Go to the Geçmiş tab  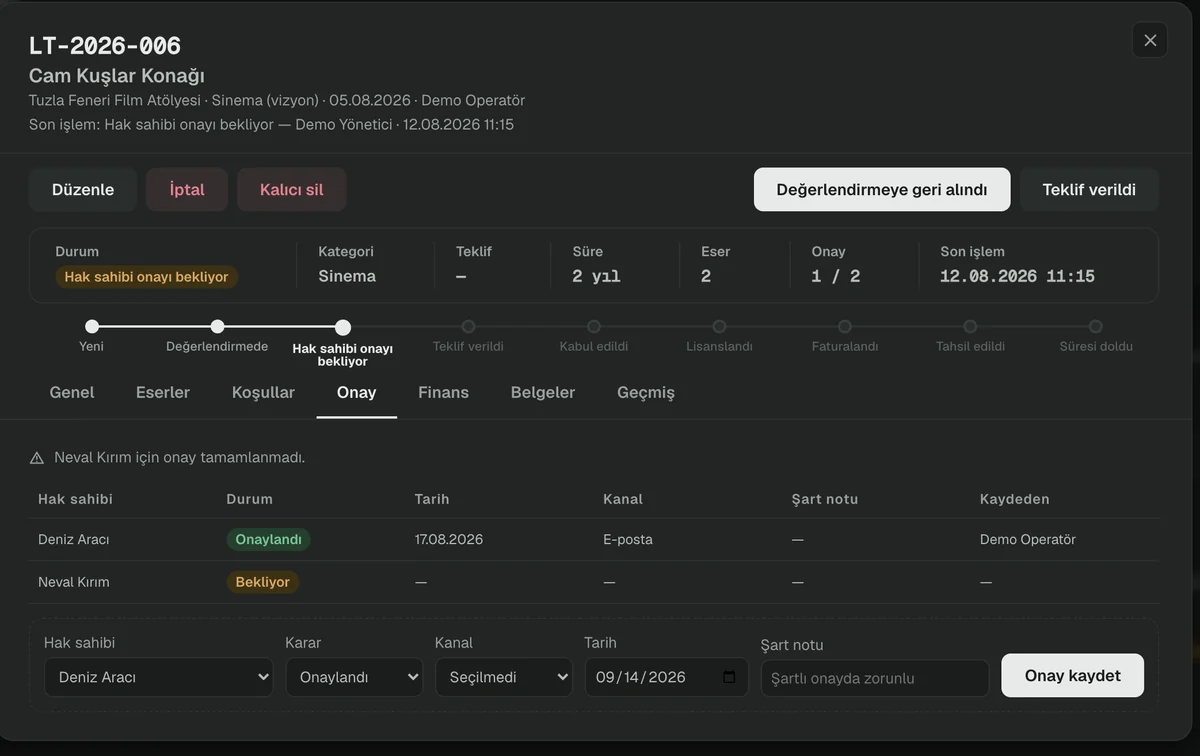coord(646,392)
